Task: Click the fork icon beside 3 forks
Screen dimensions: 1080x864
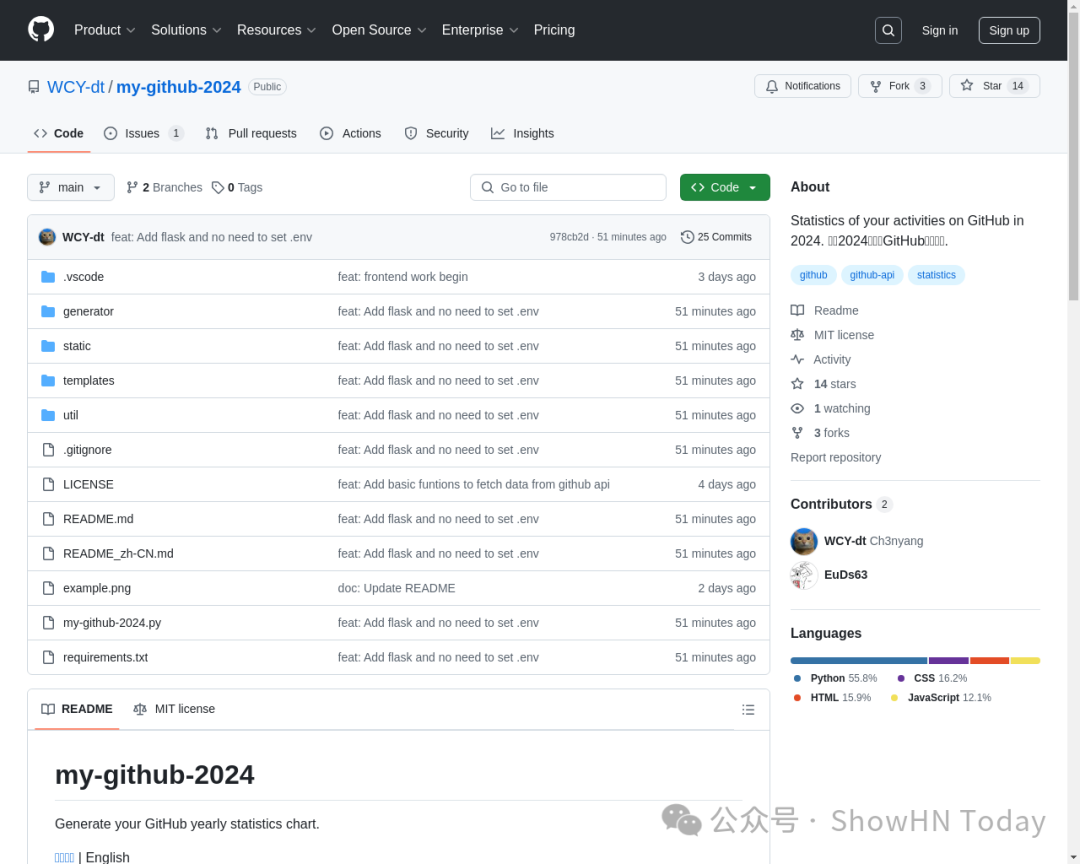Action: tap(797, 433)
